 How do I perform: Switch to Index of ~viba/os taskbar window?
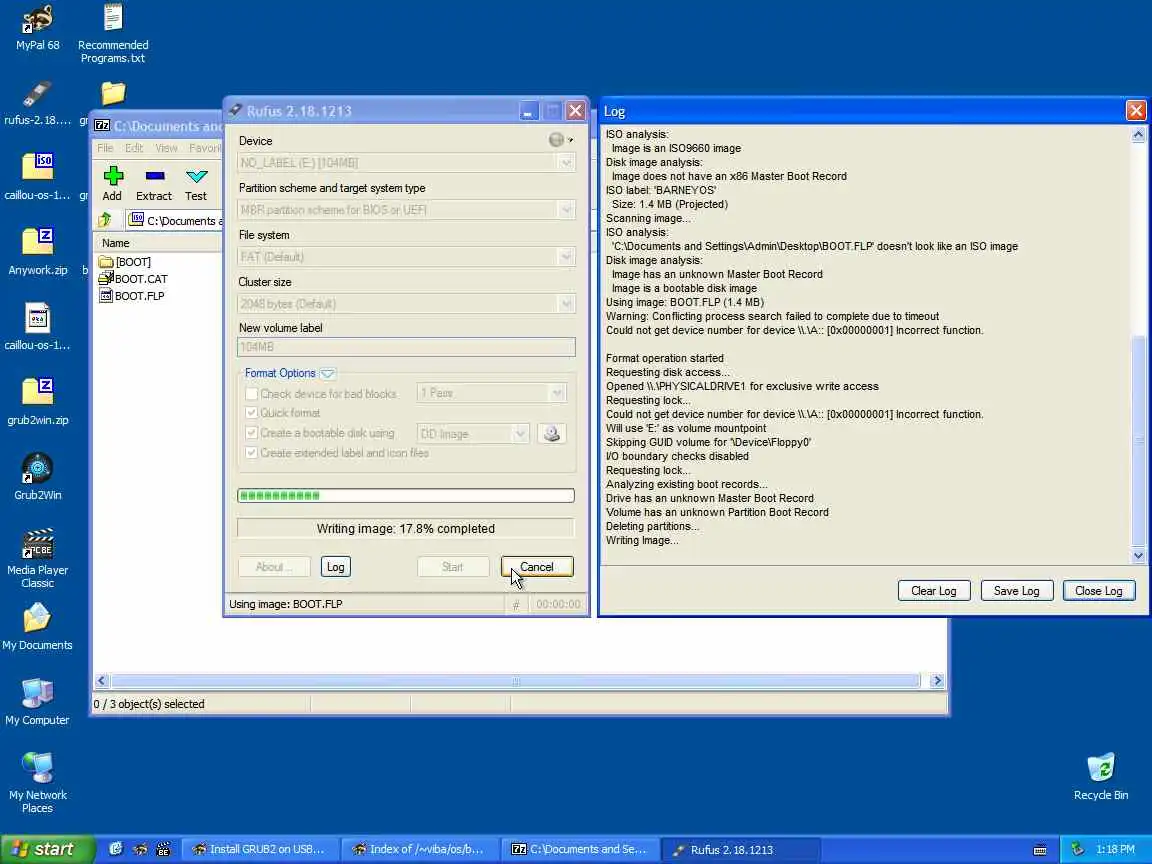(419, 849)
